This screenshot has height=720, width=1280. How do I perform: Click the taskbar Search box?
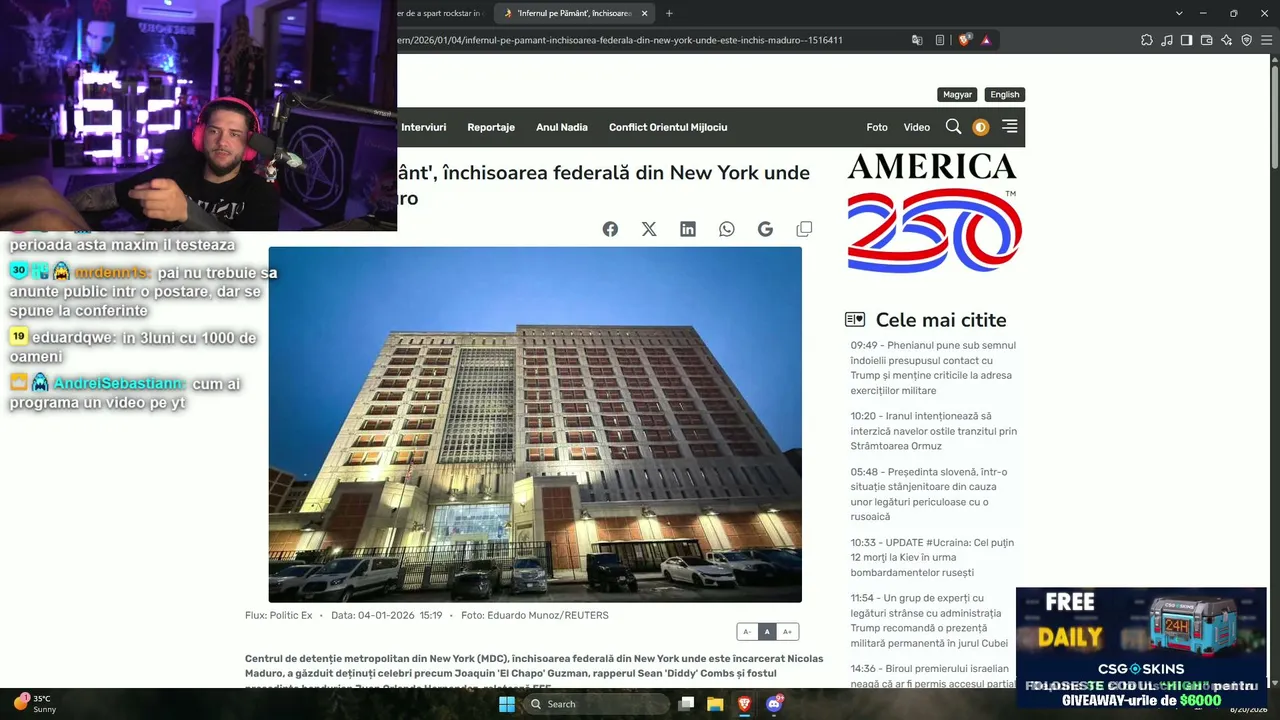point(597,704)
